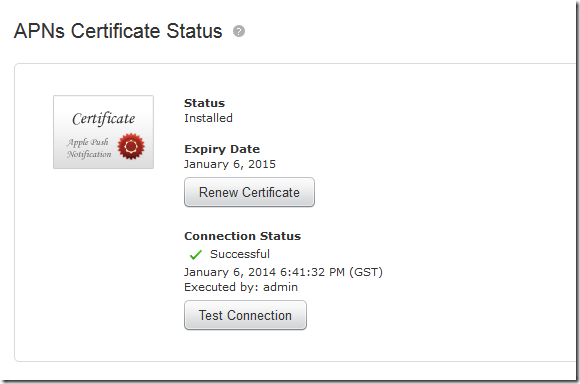Select the Apple Push Notification certificate image
This screenshot has height=384, width=580.
pyautogui.click(x=103, y=132)
